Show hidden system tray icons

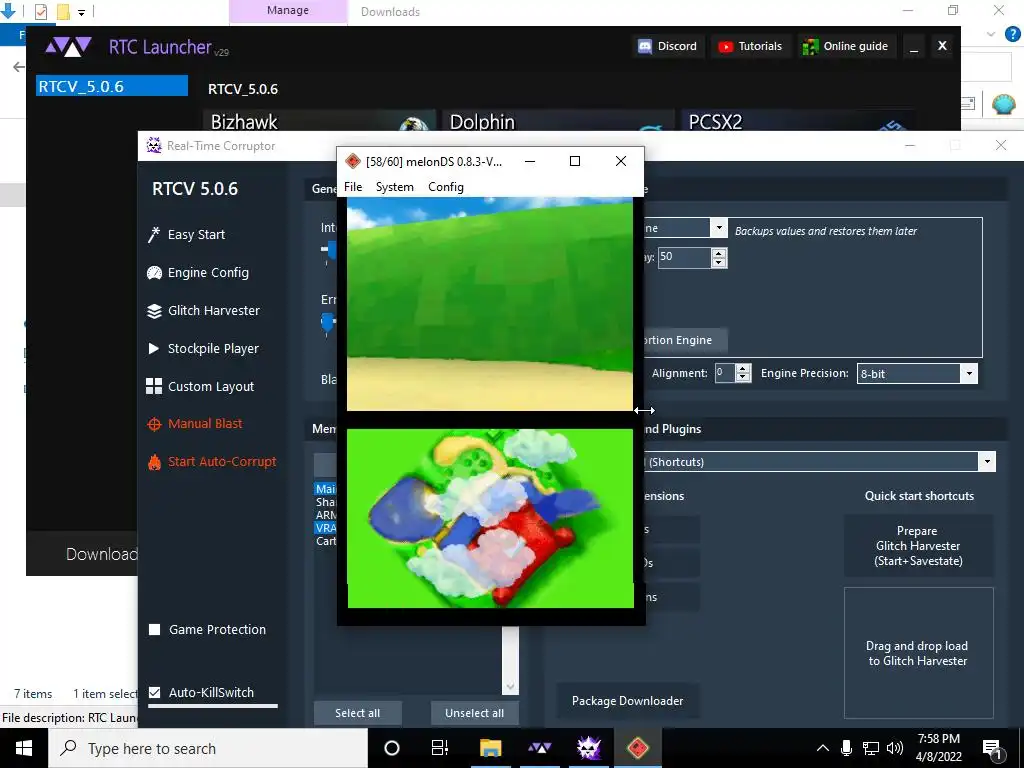[x=823, y=748]
